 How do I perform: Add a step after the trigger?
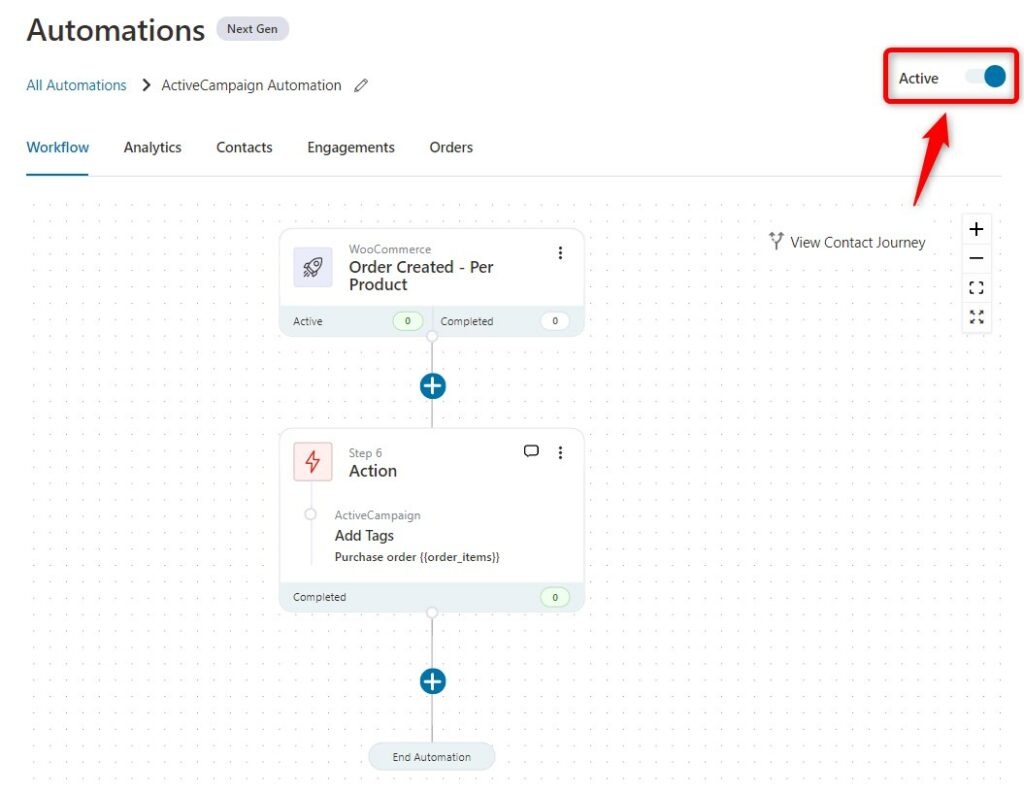tap(432, 386)
